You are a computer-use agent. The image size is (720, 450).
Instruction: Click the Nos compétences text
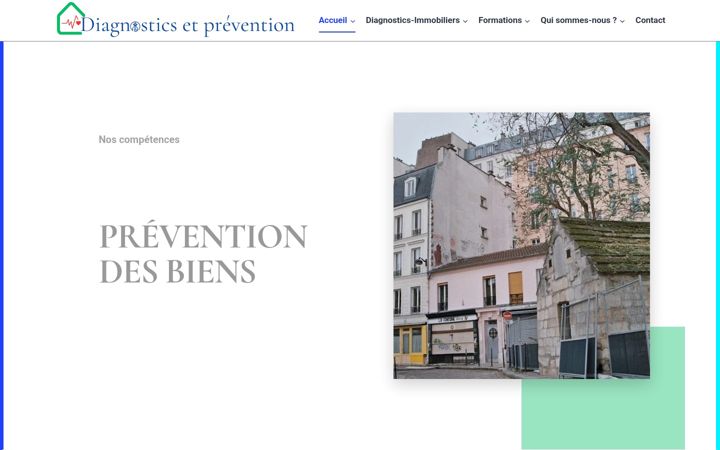[139, 140]
